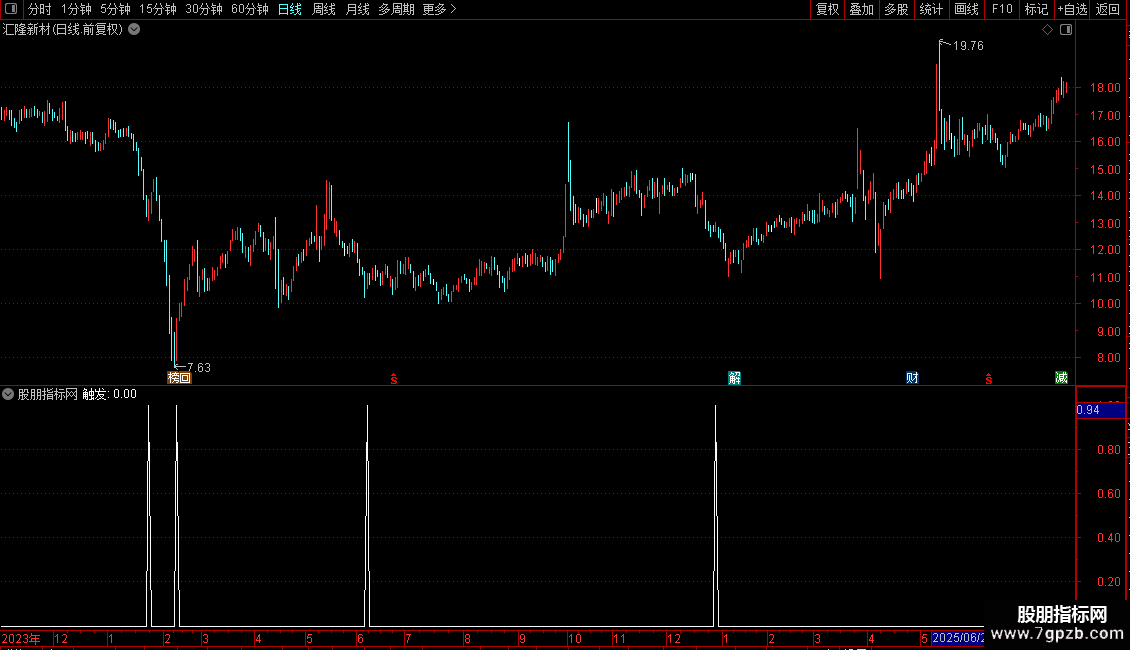The width and height of the screenshot is (1130, 650).
Task: Click the 汇隆新材(日线.前复权) chart title
Action: (63, 30)
